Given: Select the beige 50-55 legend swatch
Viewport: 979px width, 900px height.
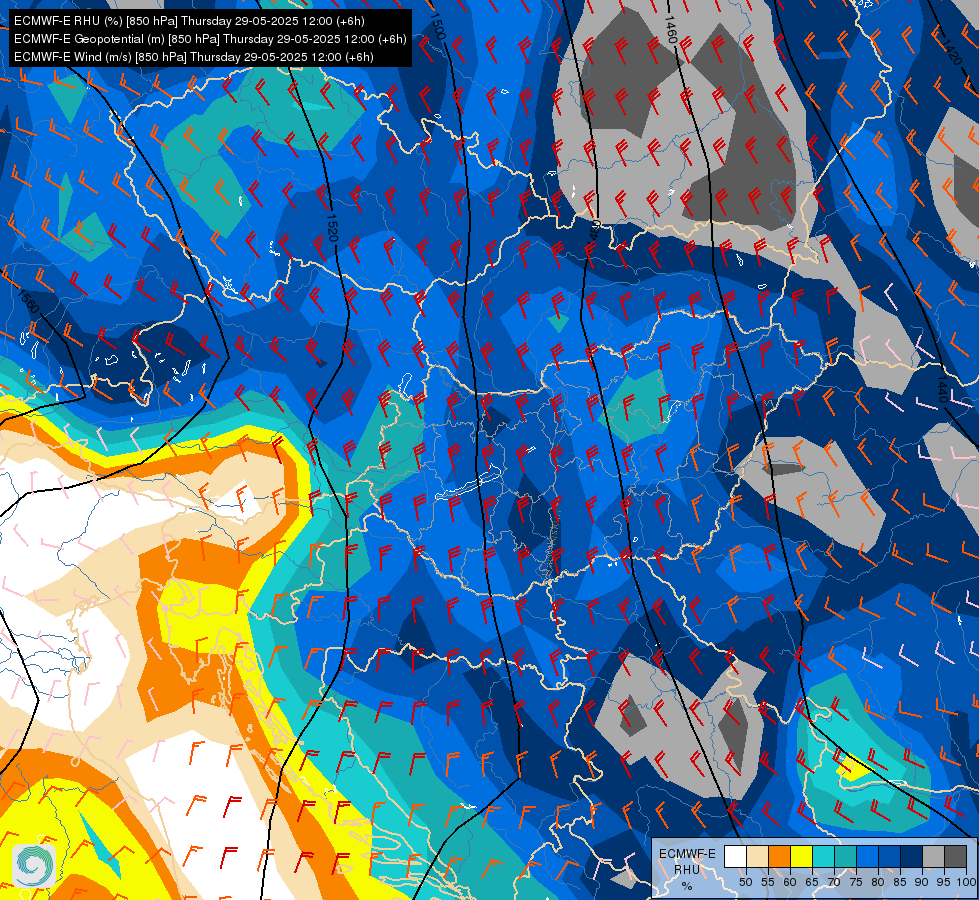Looking at the screenshot, I should 757,857.
